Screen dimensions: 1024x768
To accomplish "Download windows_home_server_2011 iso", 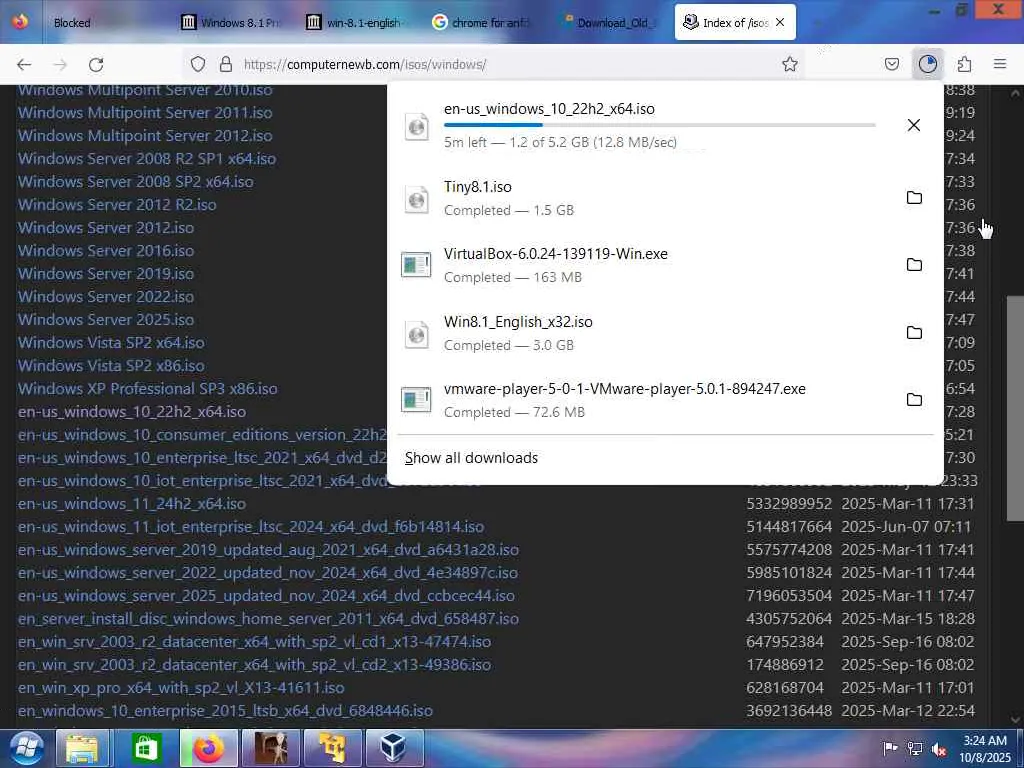I will (268, 618).
